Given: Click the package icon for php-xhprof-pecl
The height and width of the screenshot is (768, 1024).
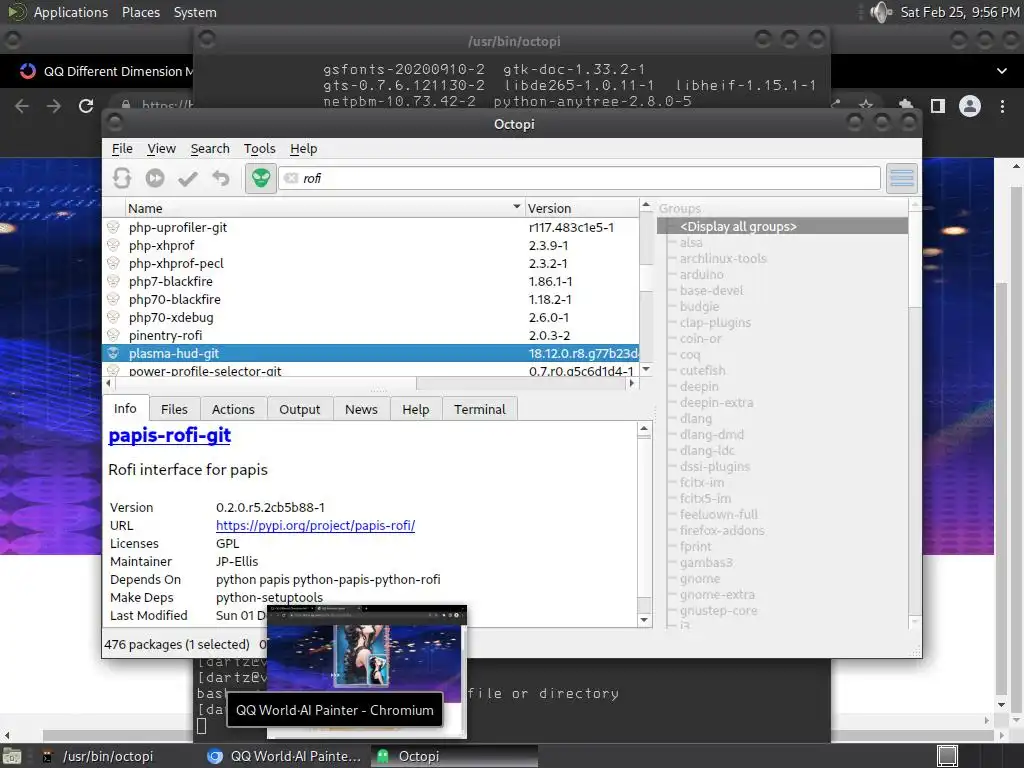Looking at the screenshot, I should (x=114, y=263).
